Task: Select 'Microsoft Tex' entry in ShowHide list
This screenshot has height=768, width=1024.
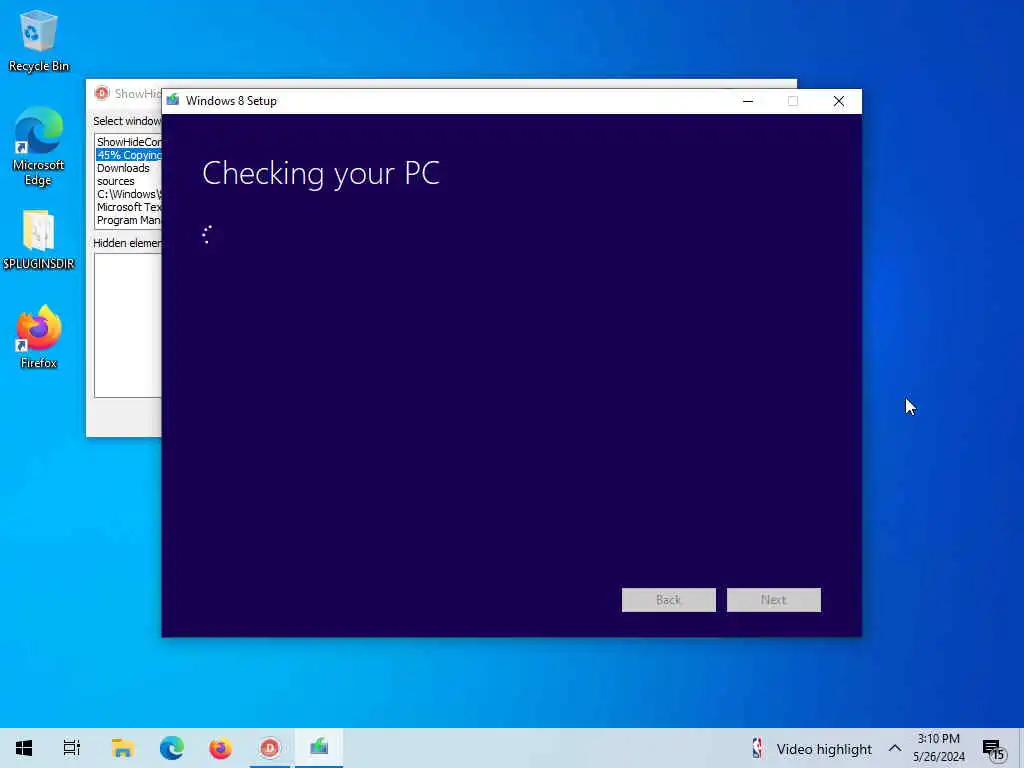Action: coord(129,207)
